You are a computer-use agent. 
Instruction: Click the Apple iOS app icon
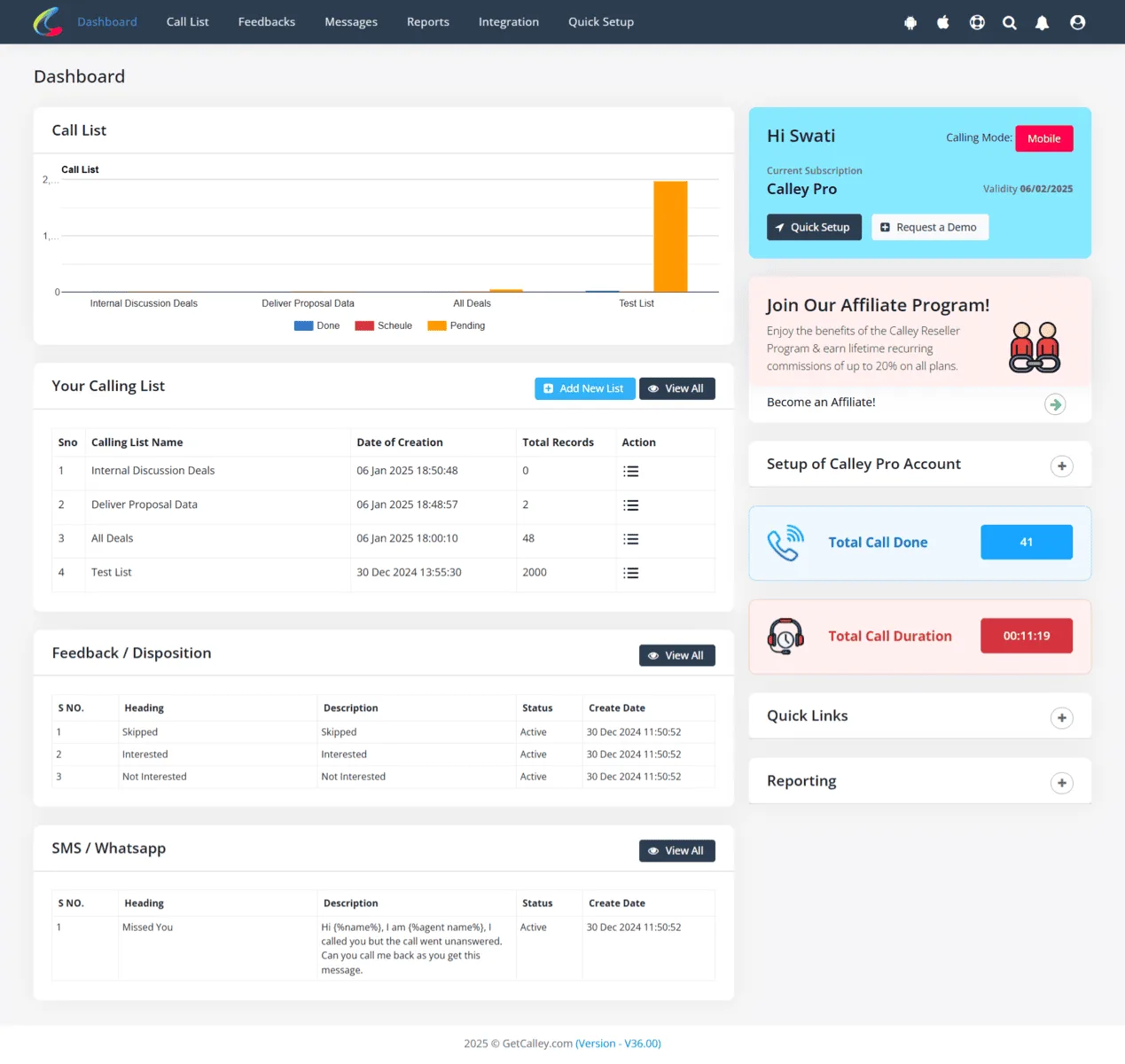(943, 22)
